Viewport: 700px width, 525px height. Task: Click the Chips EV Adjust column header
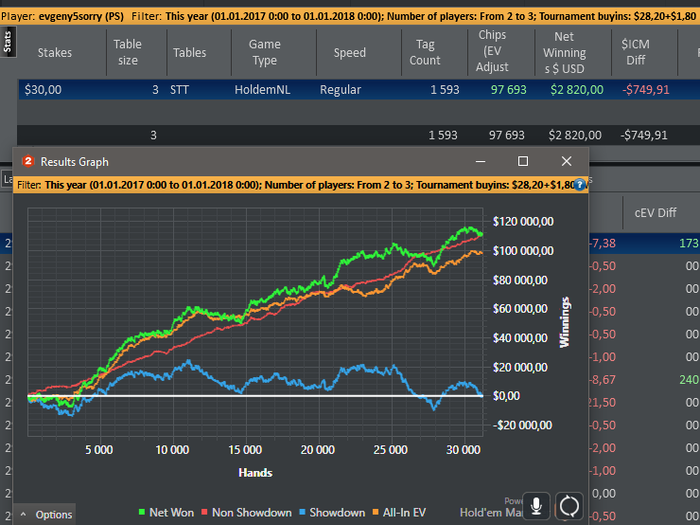(x=492, y=51)
